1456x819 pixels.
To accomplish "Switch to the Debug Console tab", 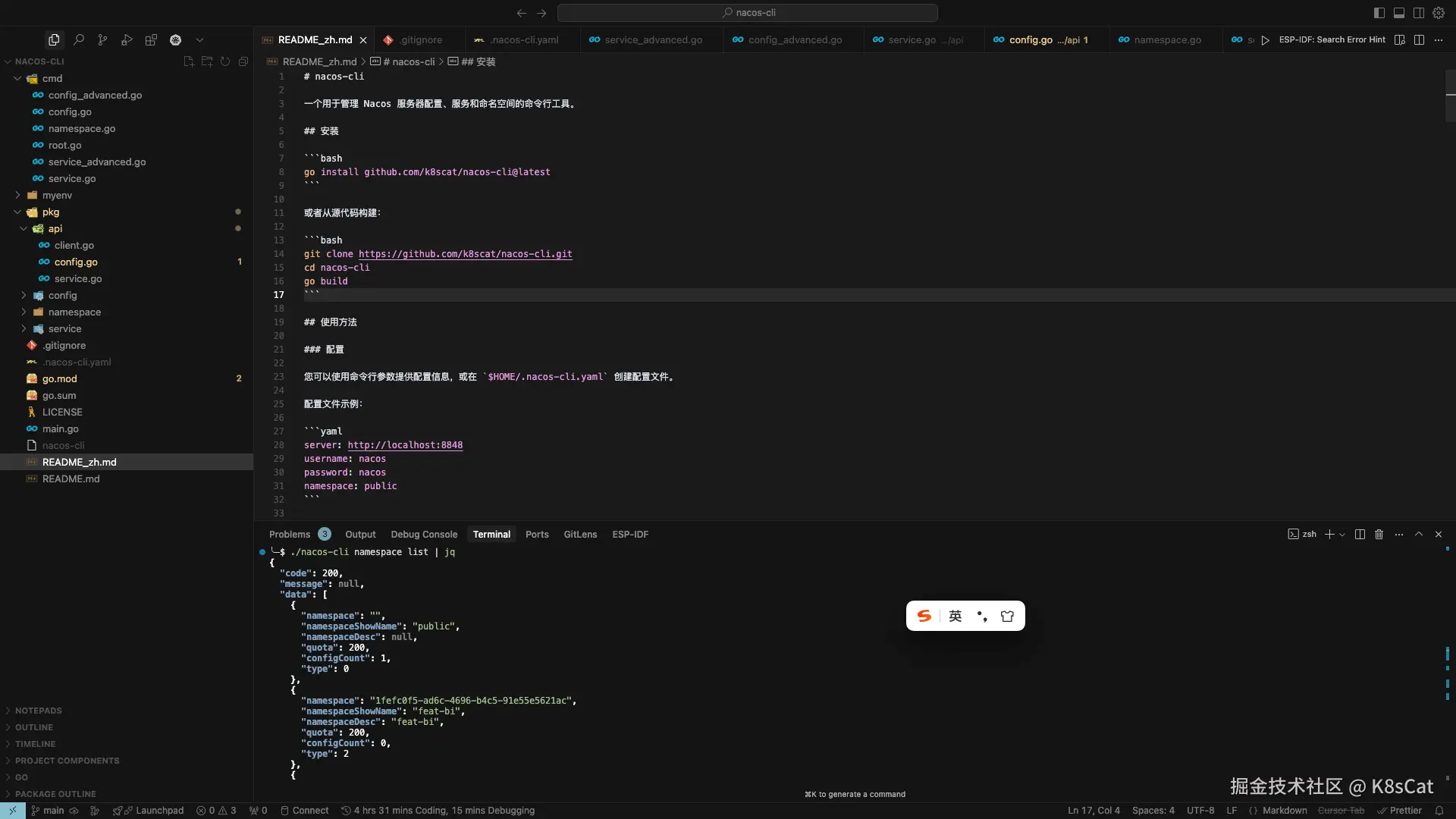I will 424,534.
